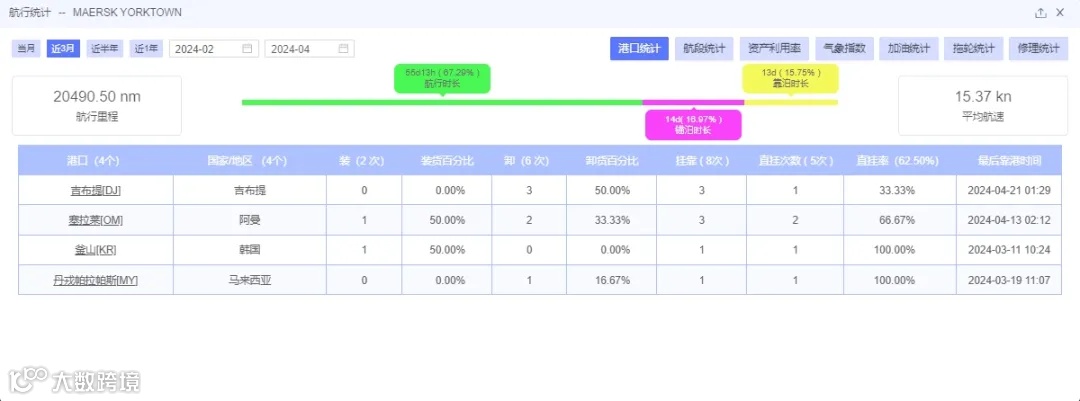Click the 2024-03-11 10:24 timestamp cell
This screenshot has height=401, width=1080.
pos(1009,250)
